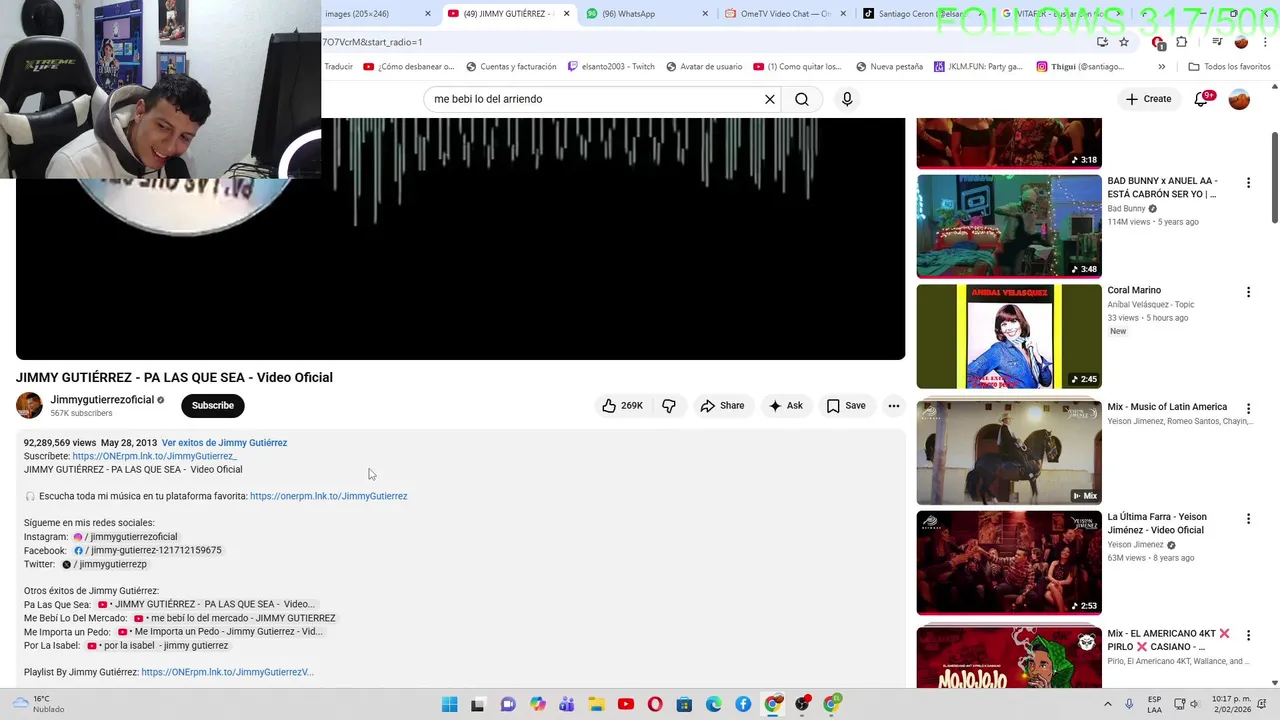Open Jimmygutierrezoficial channel avatar
Screen dimensions: 1280x720
(x=29, y=405)
